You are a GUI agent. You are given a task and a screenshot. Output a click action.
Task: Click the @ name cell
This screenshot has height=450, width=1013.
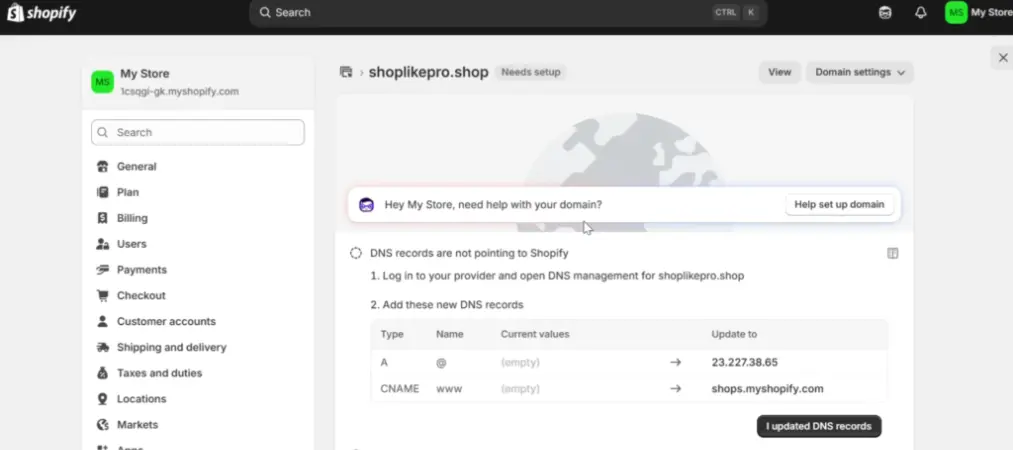441,363
